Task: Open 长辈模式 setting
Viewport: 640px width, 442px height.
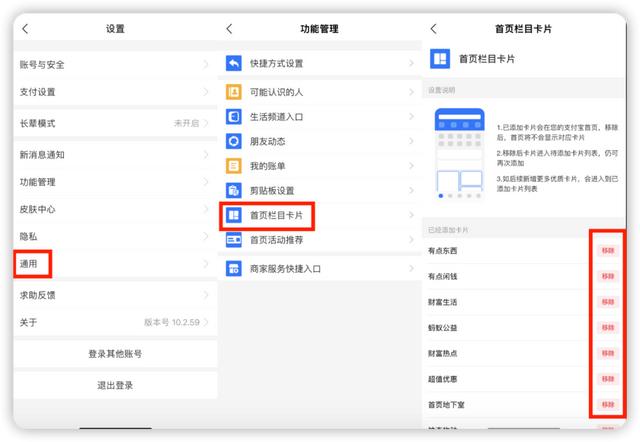Action: click(115, 123)
